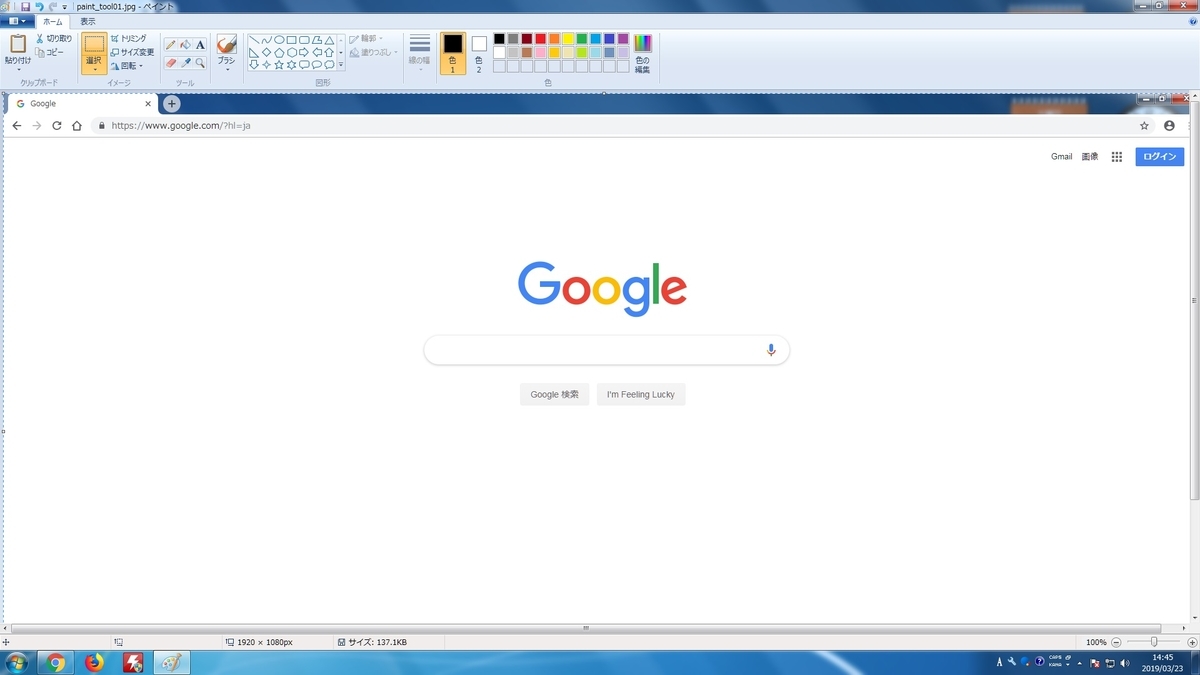Viewport: 1200px width, 675px height.
Task: Select the Pencil tool
Action: pyautogui.click(x=171, y=45)
